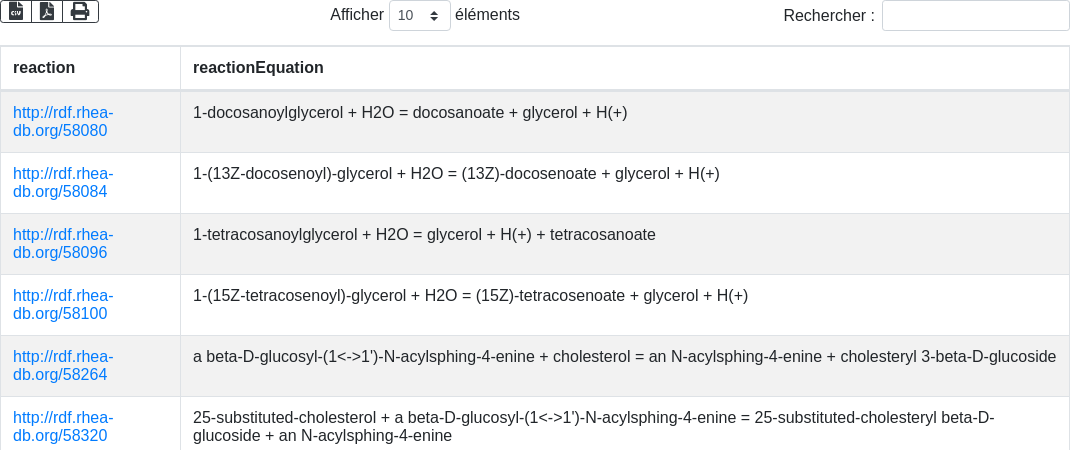Click the (13Z)-docosenoate equation cell
1070x450 pixels.
coord(456,174)
